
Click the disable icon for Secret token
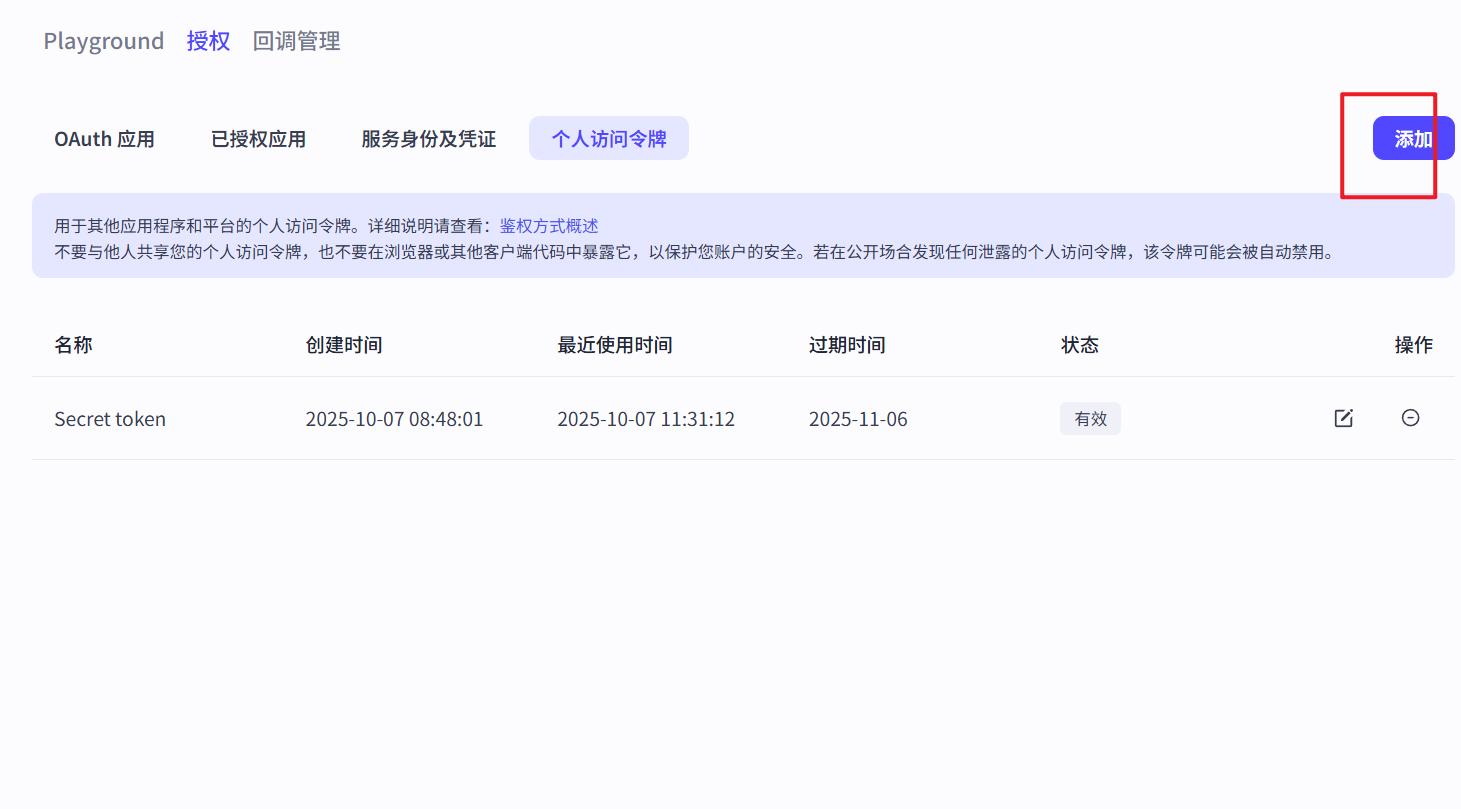tap(1410, 418)
